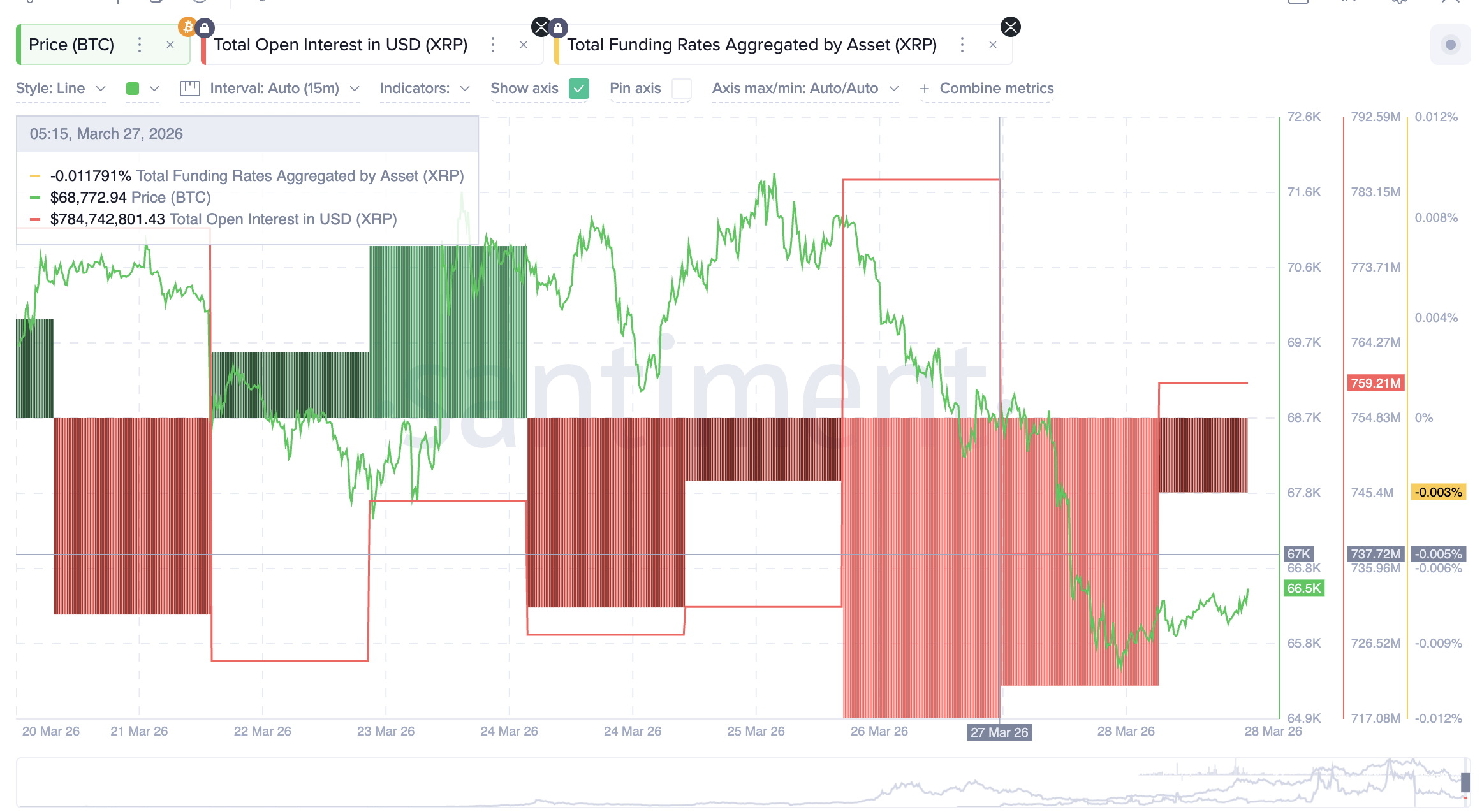Click the interval ruler icon beside Interval selector
The width and height of the screenshot is (1482, 812).
(x=189, y=89)
